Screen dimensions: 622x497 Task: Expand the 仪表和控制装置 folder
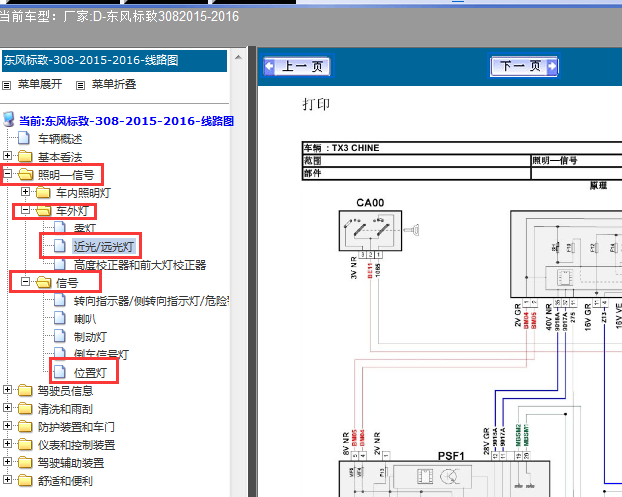point(8,444)
